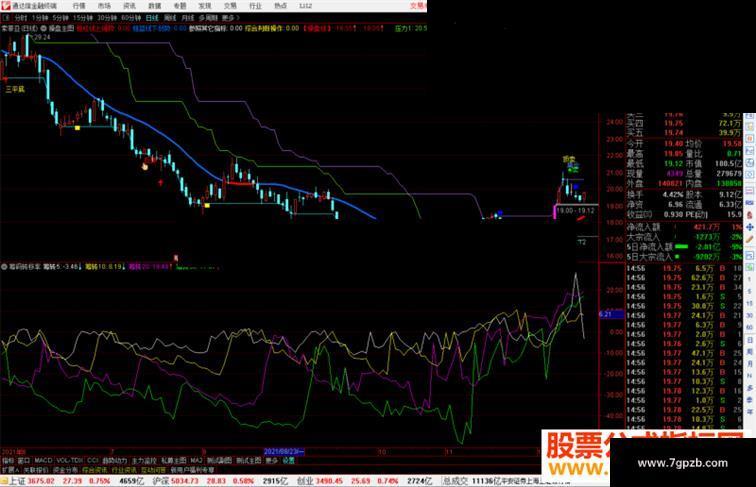This screenshot has height=487, width=756.
Task: Open the 资讯 menu
Action: pyautogui.click(x=129, y=6)
